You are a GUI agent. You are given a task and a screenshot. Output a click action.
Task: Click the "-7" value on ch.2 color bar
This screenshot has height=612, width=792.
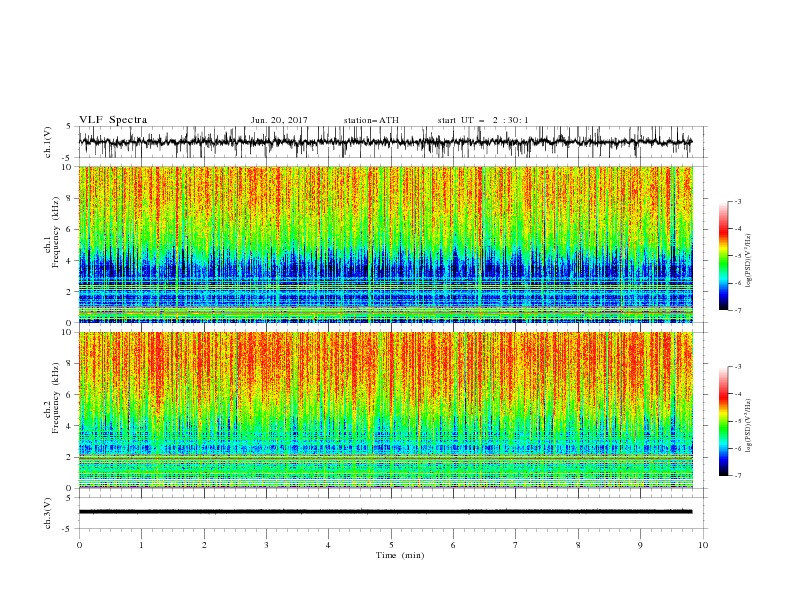coord(738,476)
